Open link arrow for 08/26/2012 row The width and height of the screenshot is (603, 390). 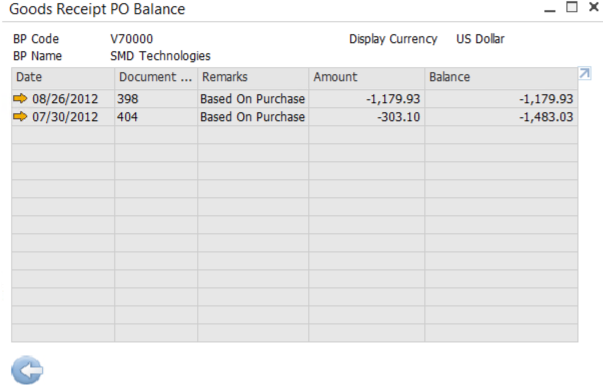[20, 98]
